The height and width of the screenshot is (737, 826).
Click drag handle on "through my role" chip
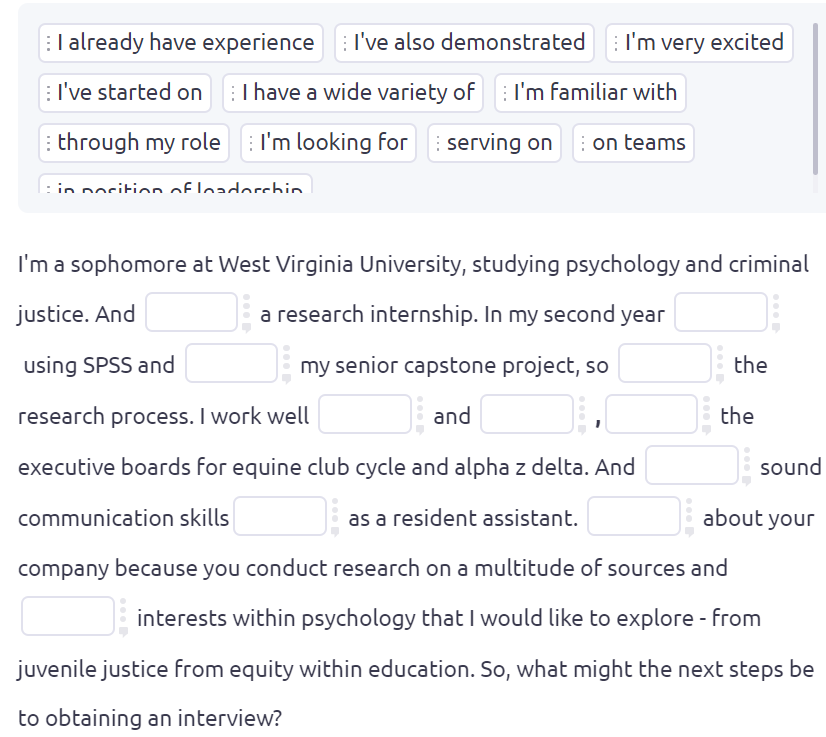coord(48,143)
